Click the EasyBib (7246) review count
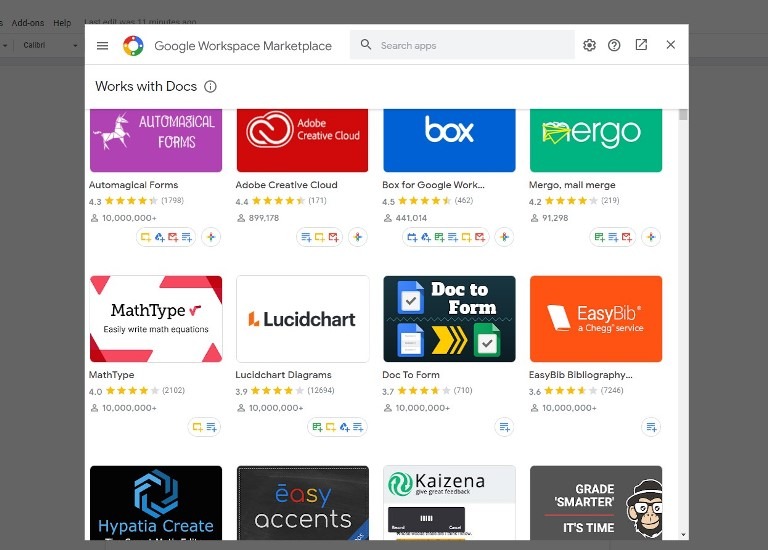The height and width of the screenshot is (550, 768). click(612, 390)
